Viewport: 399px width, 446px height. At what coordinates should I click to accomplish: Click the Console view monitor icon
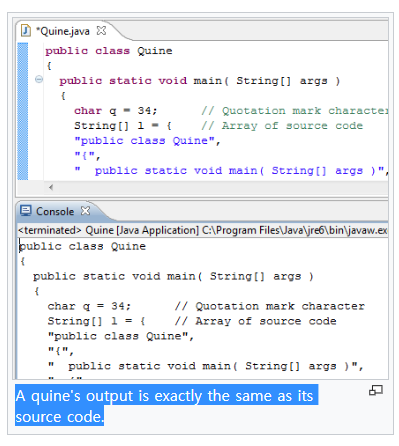click(26, 211)
